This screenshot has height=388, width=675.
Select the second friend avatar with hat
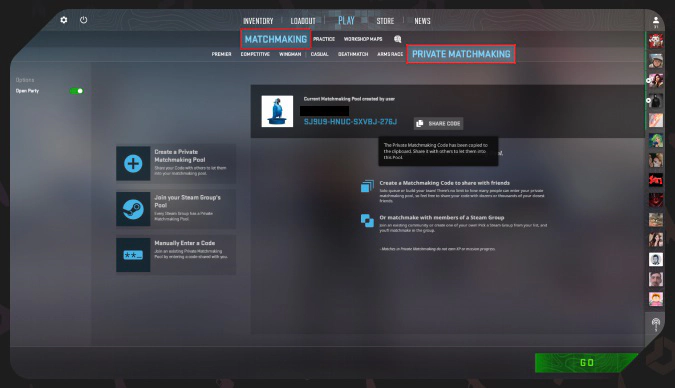[656, 61]
